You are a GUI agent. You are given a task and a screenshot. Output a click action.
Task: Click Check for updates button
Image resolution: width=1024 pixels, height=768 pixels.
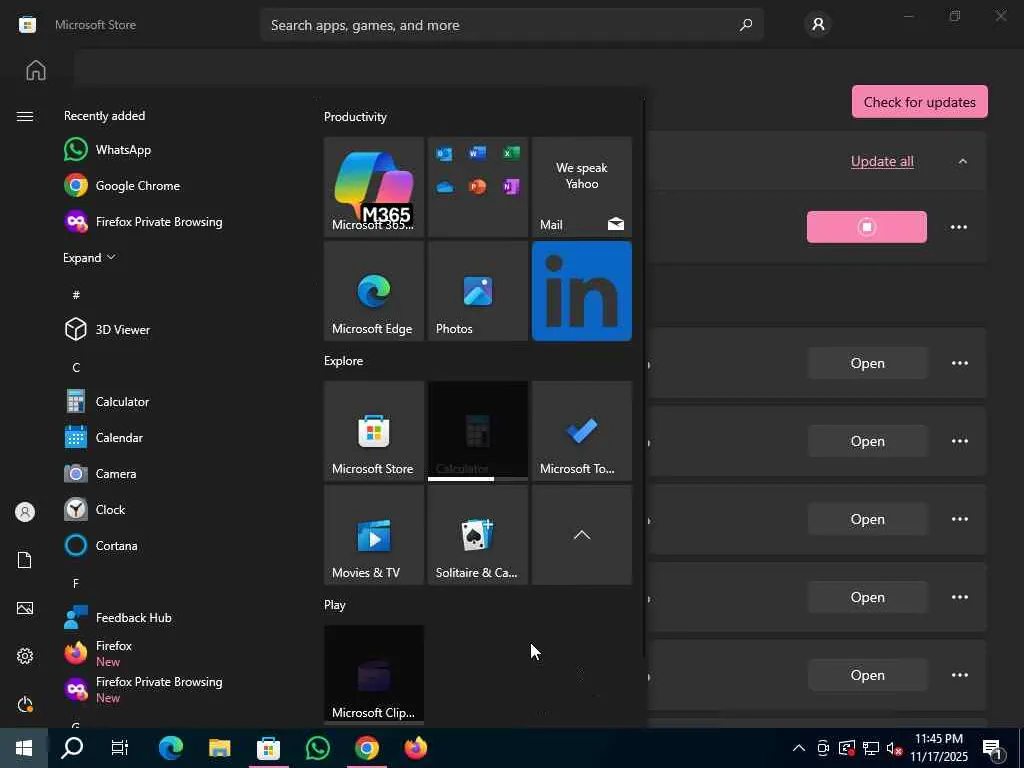tap(920, 102)
